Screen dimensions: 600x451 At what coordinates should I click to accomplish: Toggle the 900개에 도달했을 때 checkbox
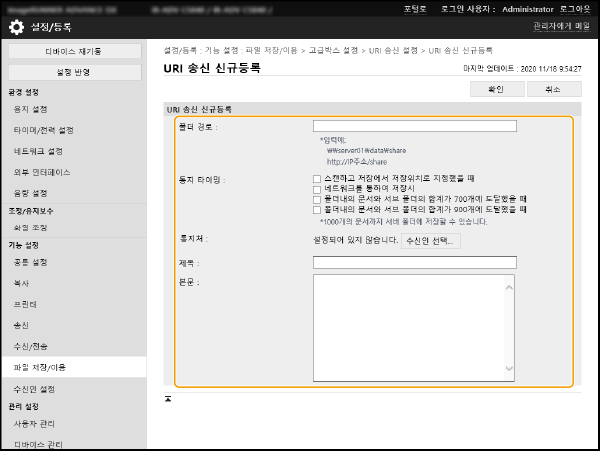tap(317, 210)
